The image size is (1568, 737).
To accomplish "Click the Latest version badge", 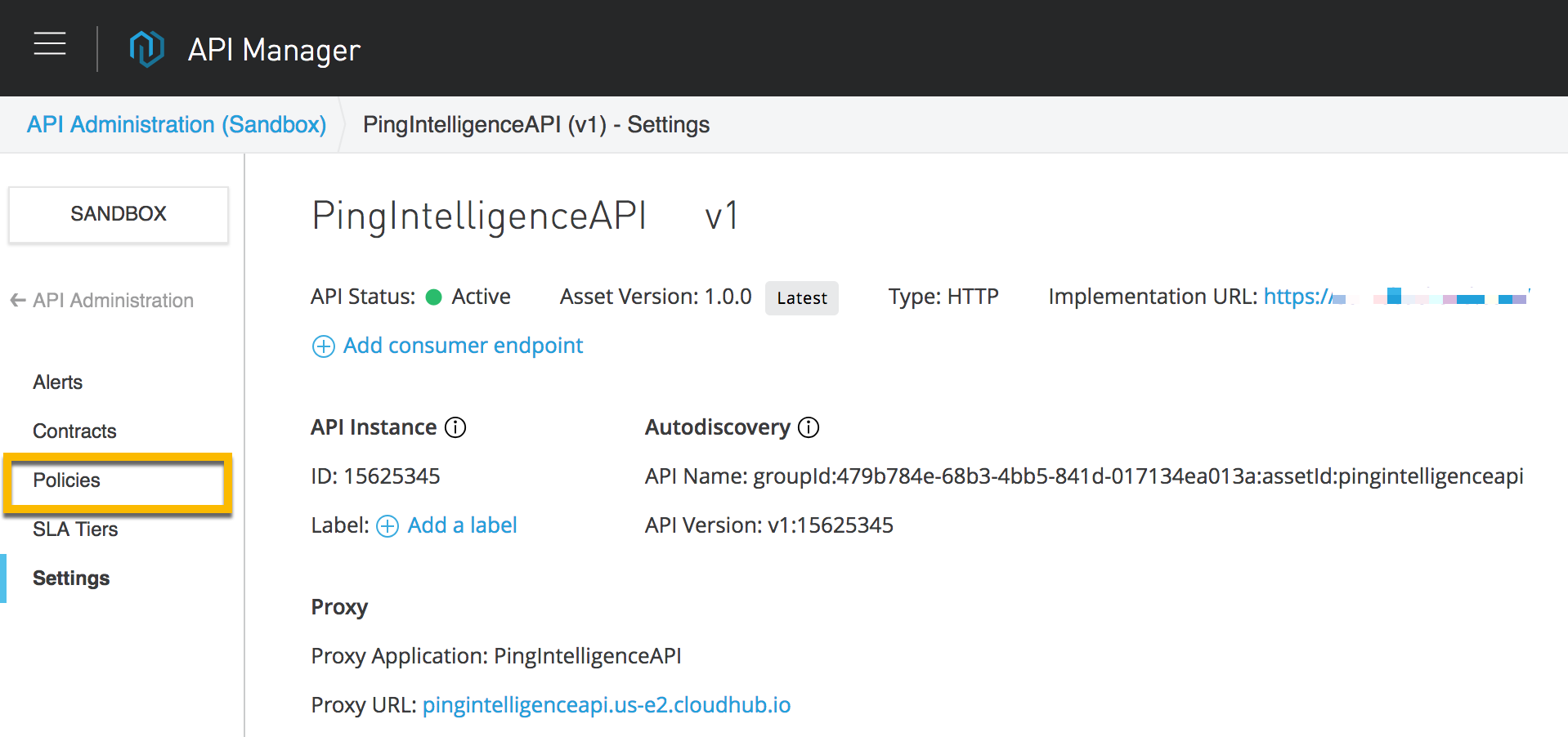I will coord(801,298).
